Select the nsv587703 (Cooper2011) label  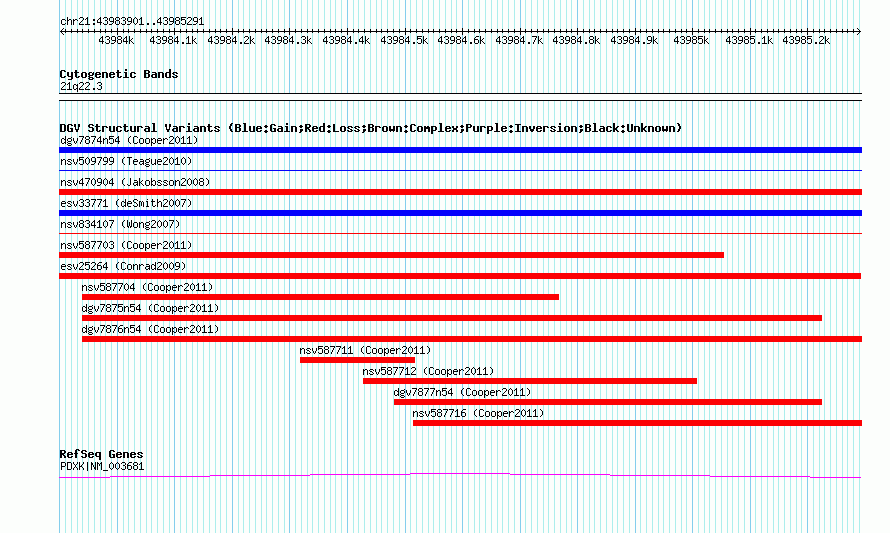tap(126, 245)
